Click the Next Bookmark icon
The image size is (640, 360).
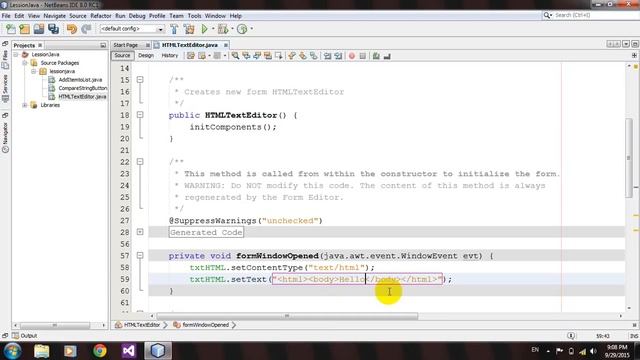point(302,56)
